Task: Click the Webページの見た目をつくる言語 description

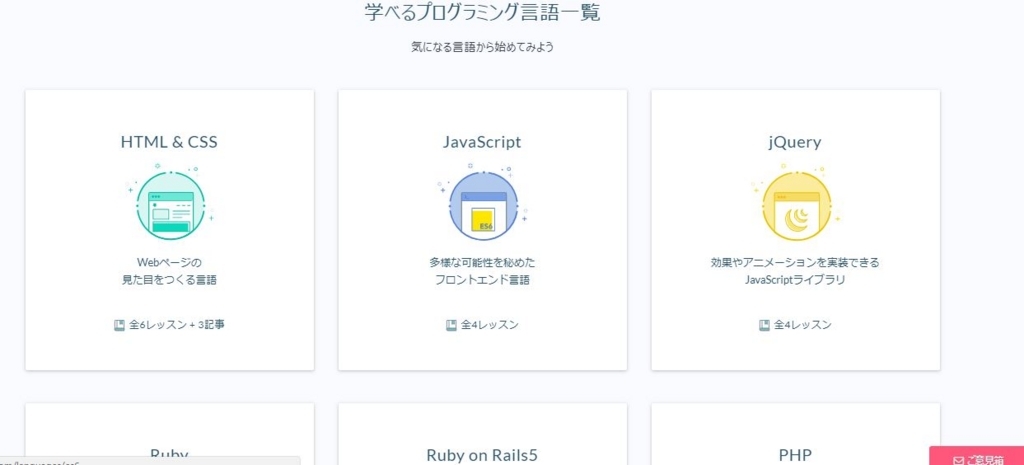Action: point(169,271)
